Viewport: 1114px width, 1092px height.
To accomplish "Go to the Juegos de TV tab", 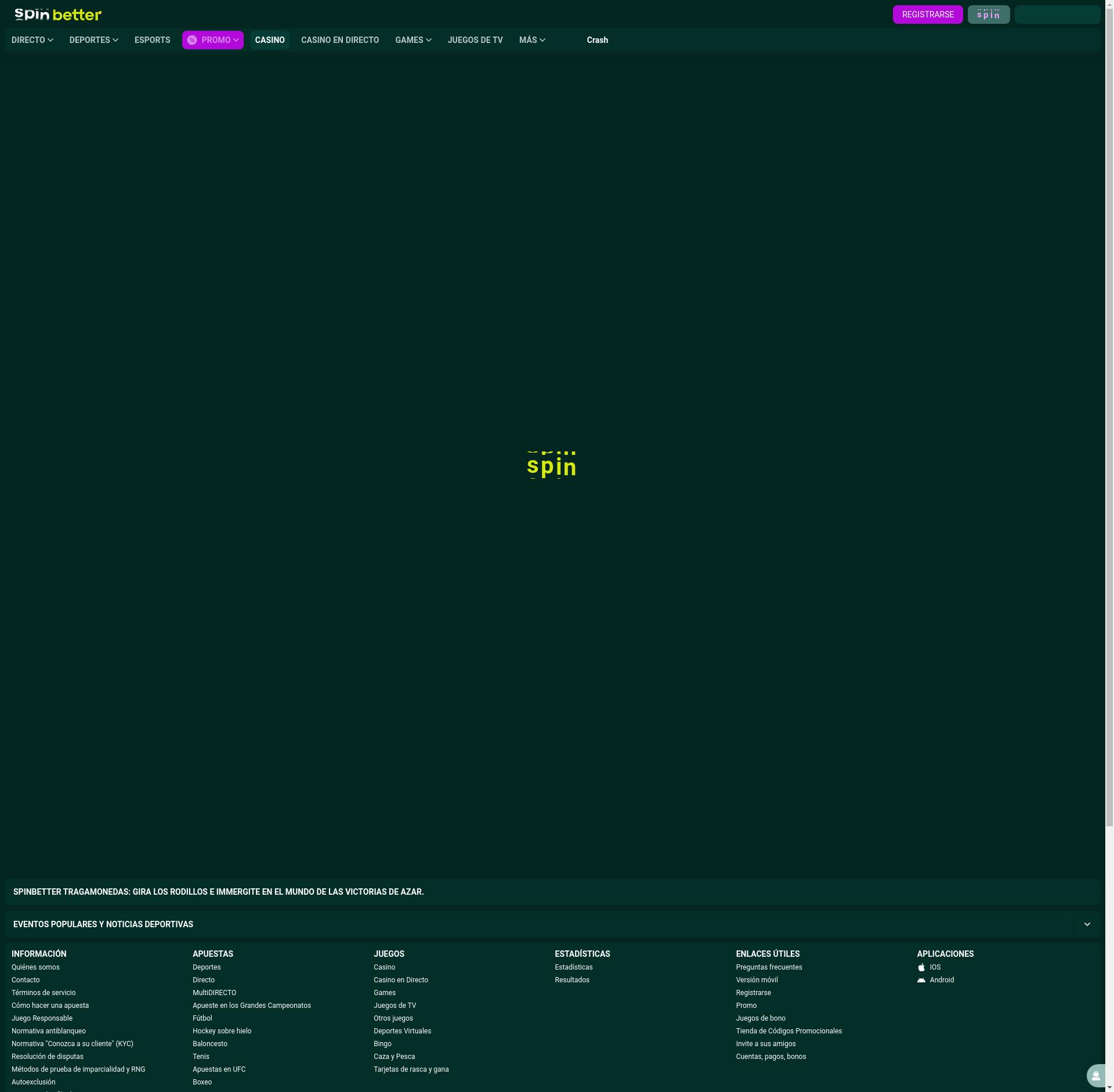I will pyautogui.click(x=475, y=40).
